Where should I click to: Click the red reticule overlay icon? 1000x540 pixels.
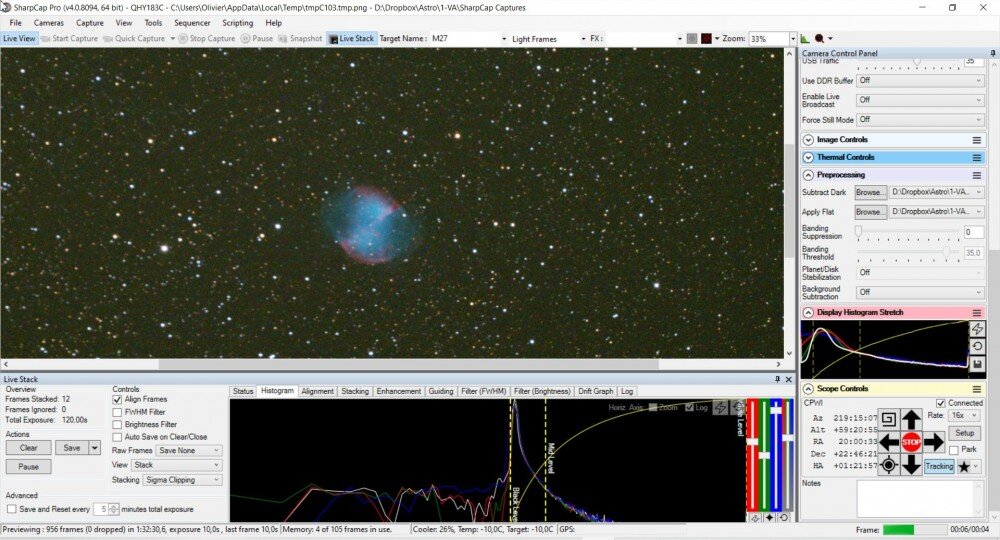pos(706,38)
